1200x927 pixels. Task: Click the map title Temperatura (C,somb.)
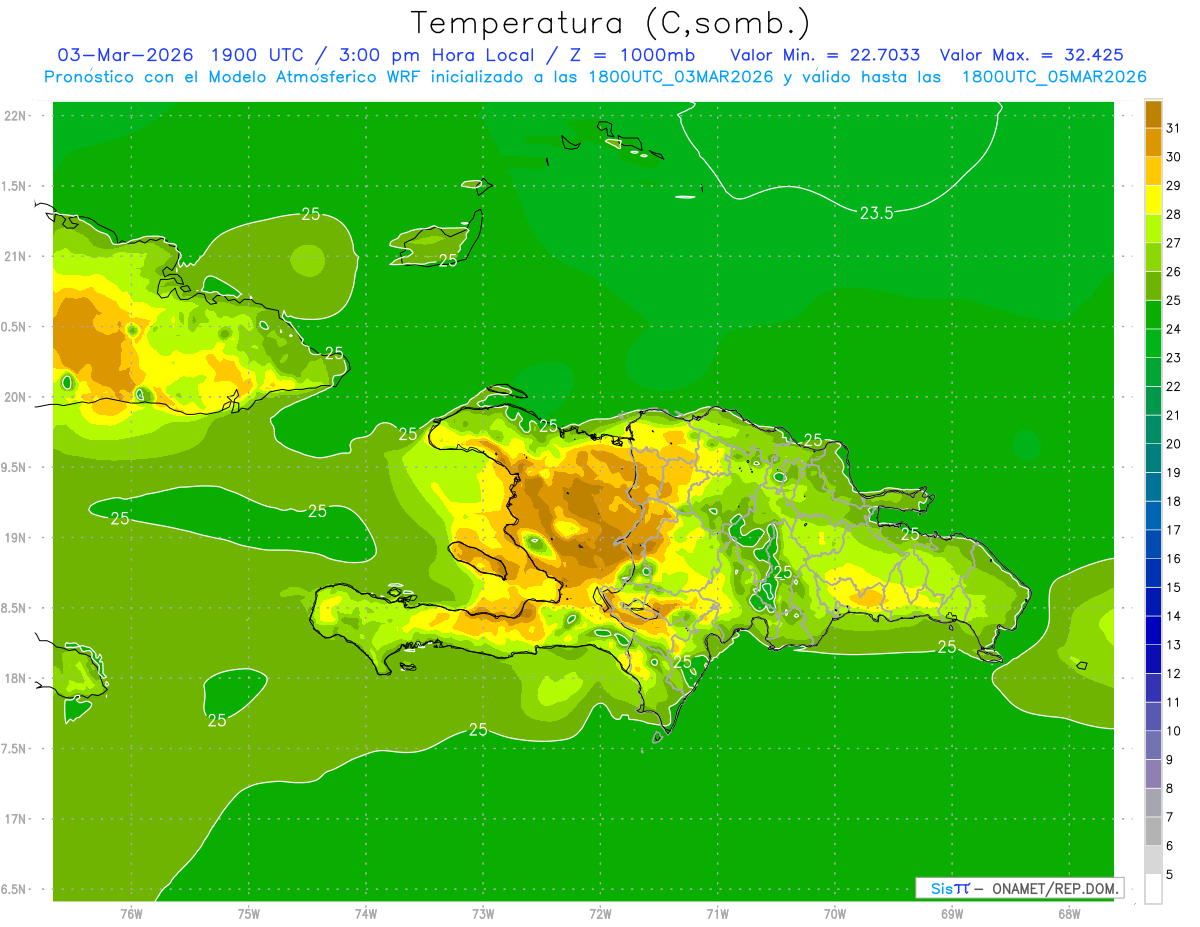tap(610, 22)
